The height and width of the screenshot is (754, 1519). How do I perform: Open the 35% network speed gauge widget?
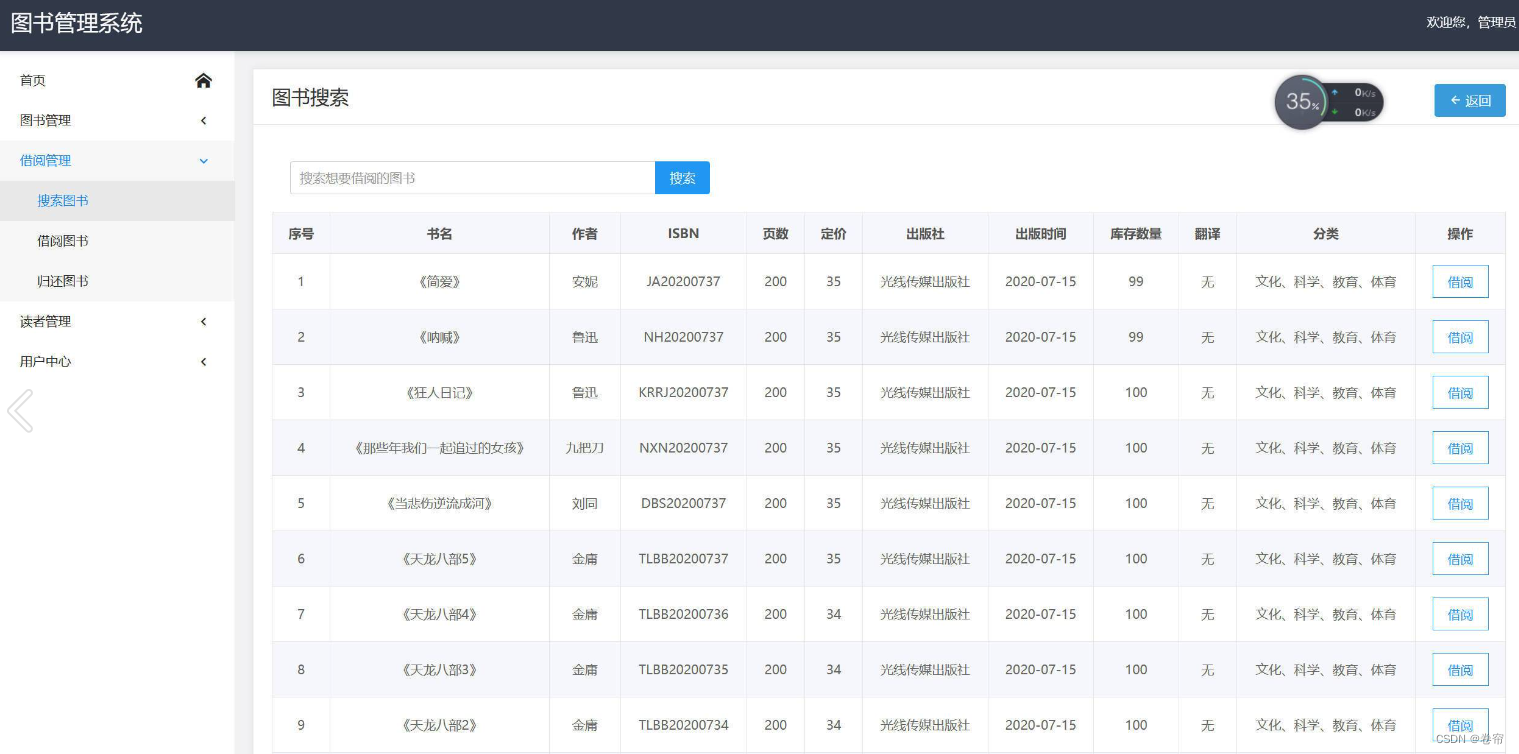(1301, 101)
